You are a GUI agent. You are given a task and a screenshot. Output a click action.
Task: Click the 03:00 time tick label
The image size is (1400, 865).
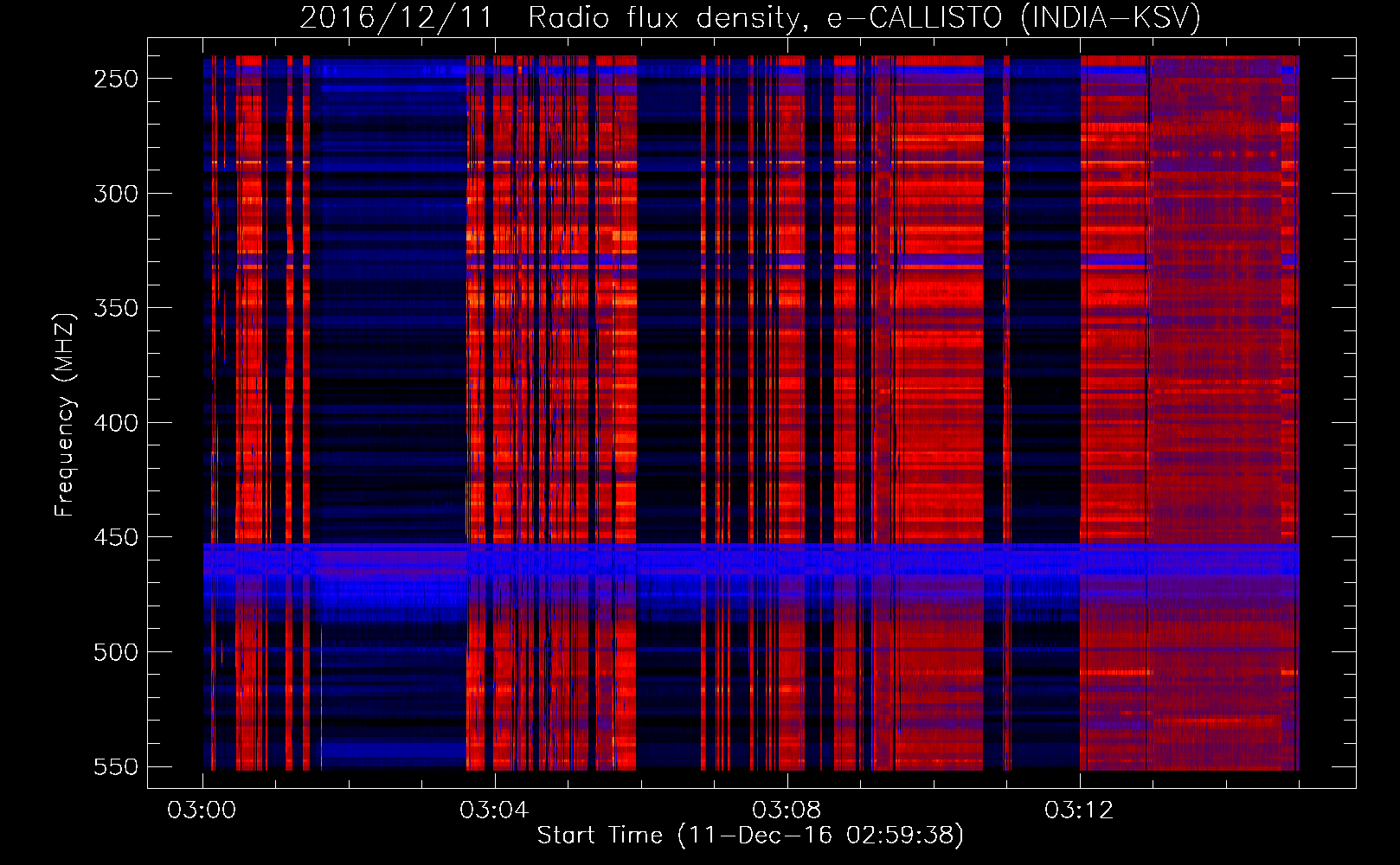tap(202, 811)
